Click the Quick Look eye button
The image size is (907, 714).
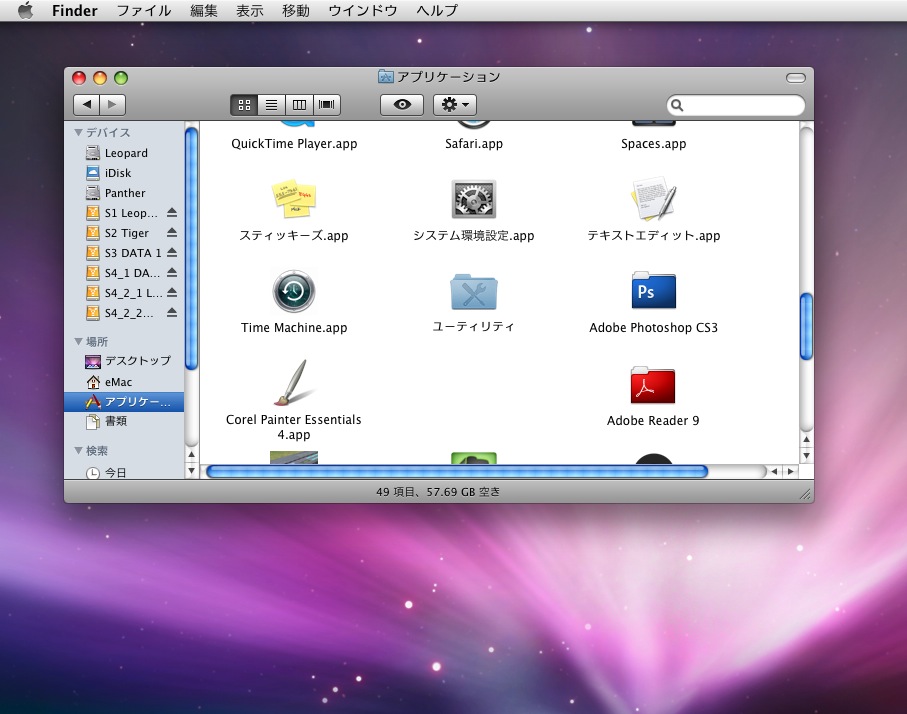point(402,105)
